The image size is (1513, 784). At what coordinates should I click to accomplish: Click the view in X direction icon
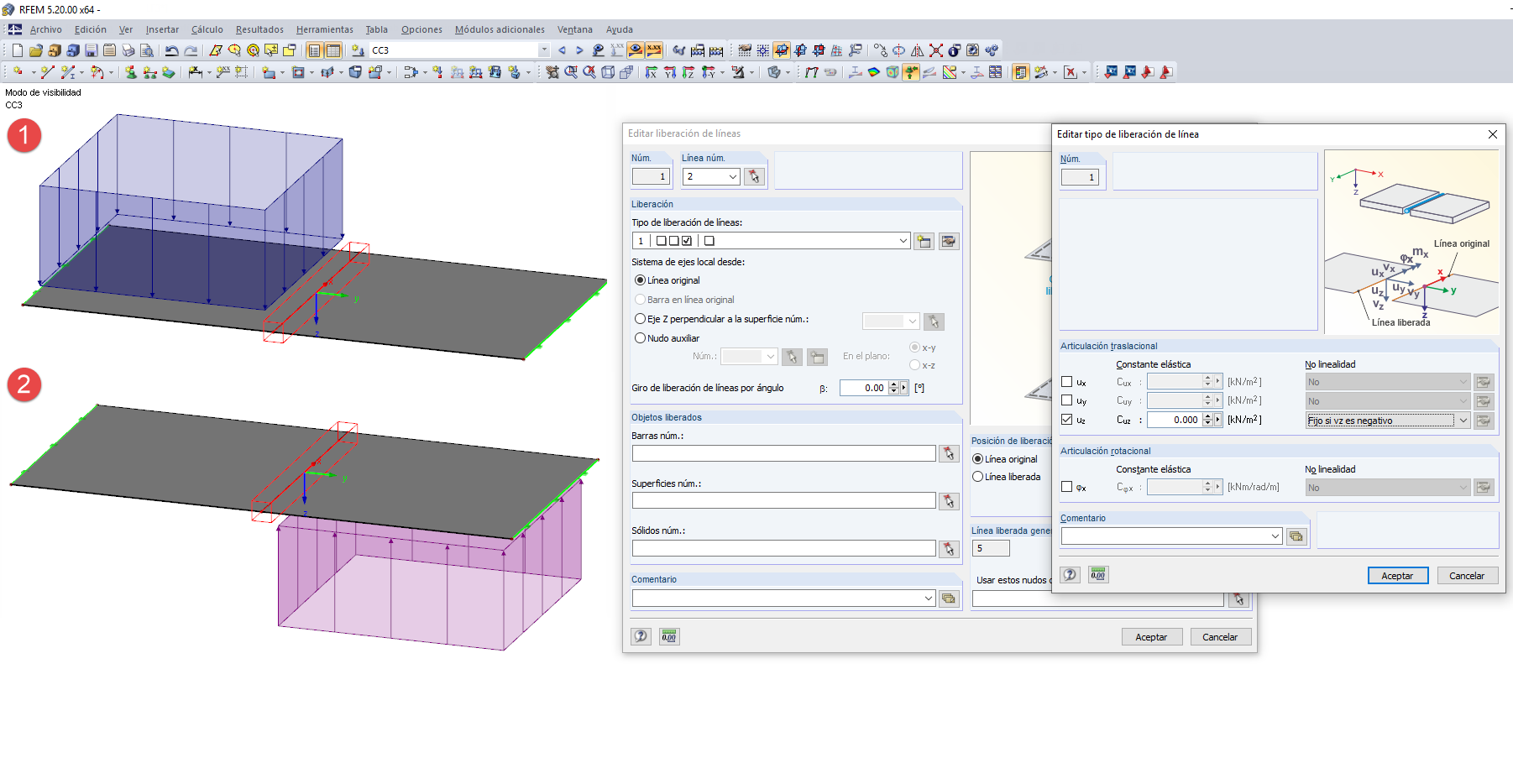click(x=652, y=72)
